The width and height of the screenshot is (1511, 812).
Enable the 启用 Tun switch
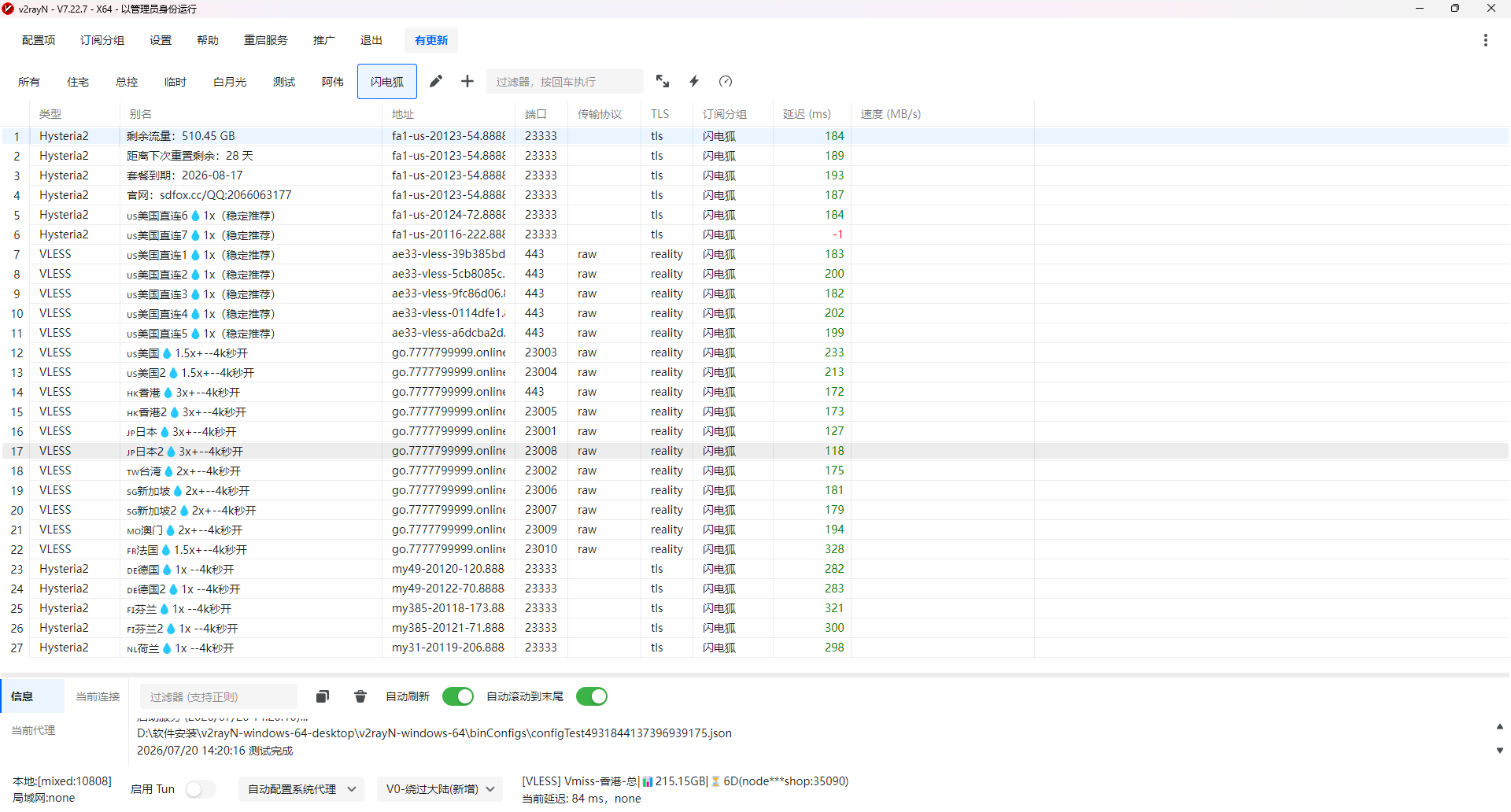tap(200, 789)
